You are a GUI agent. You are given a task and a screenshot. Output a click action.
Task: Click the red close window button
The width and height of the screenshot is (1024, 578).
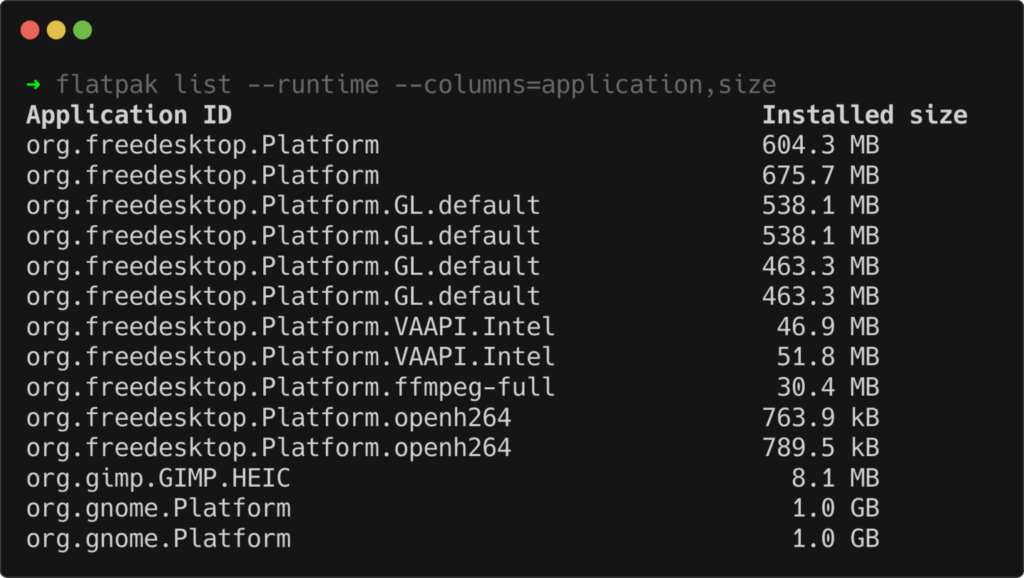[30, 30]
